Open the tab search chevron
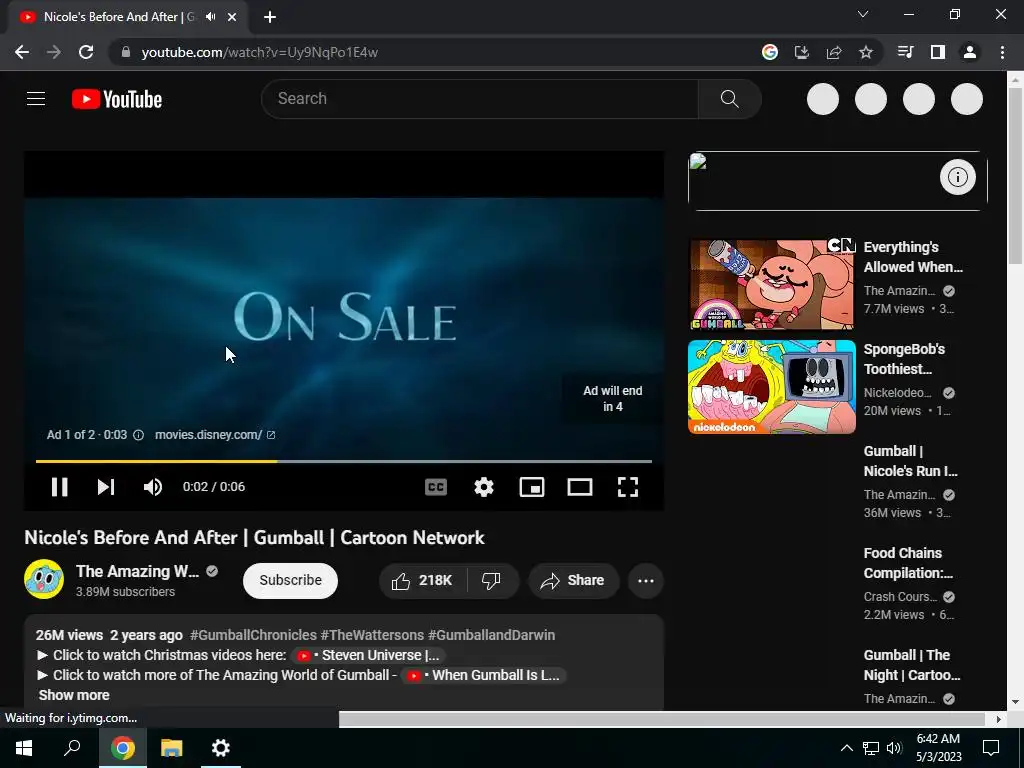This screenshot has height=768, width=1024. coord(863,14)
